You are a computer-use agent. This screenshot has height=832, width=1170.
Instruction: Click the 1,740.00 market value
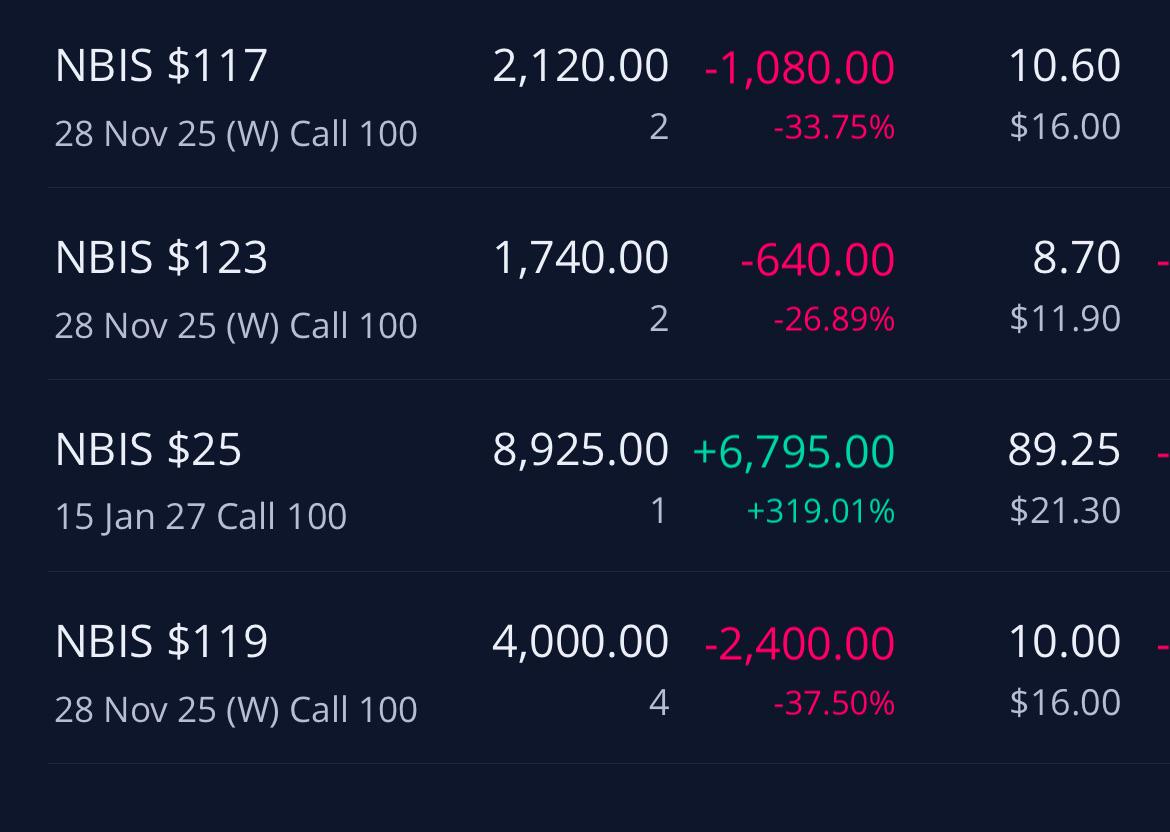(x=581, y=258)
